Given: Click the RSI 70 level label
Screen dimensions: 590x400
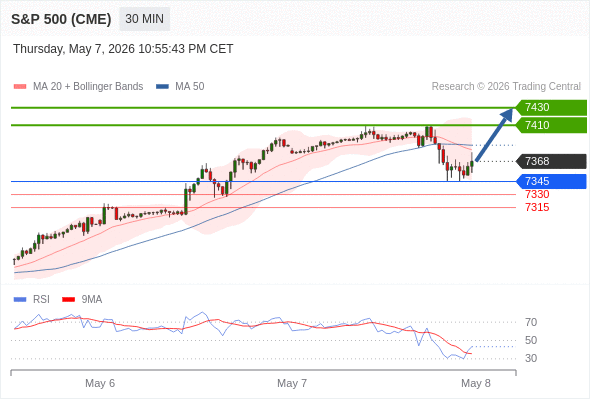Looking at the screenshot, I should [531, 322].
